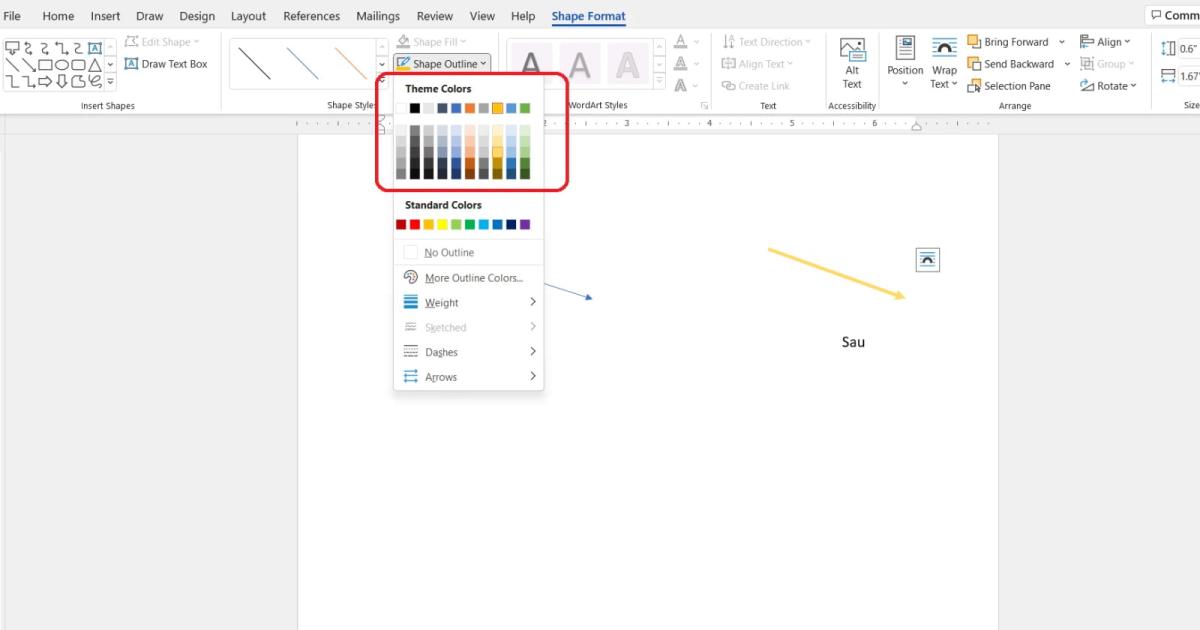Switch to the Insert tab

coord(105,16)
